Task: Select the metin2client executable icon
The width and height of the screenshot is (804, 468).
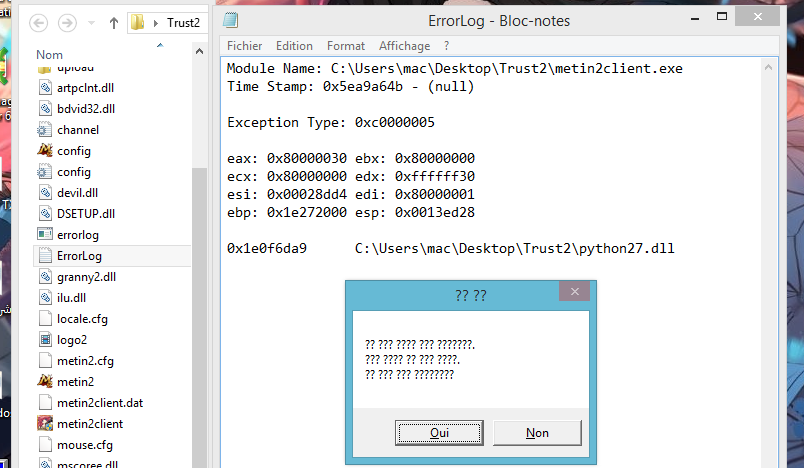Action: coord(45,424)
